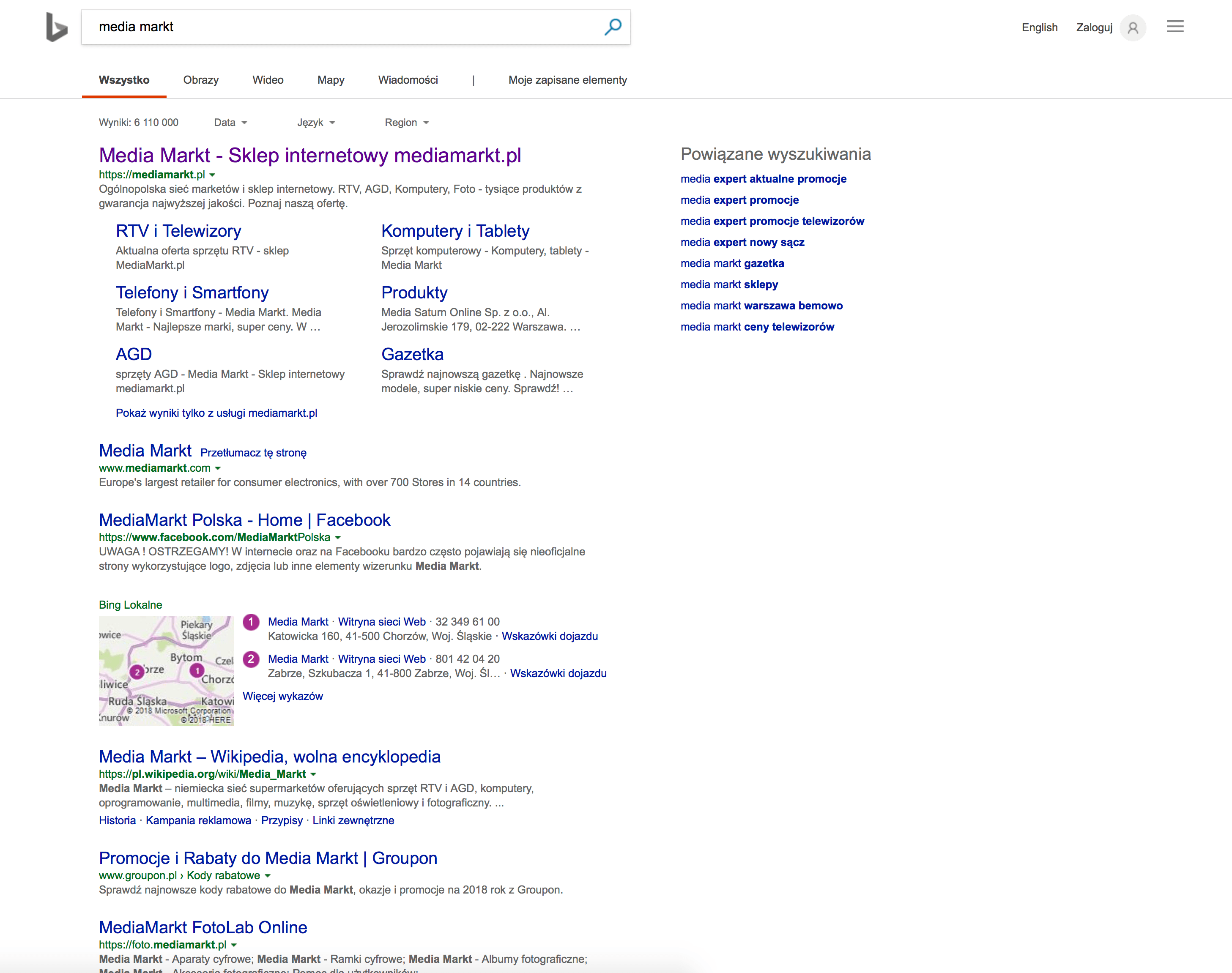
Task: Click Pokaż wyniki tylko z usługi mediamarkt.pl
Action: click(216, 413)
